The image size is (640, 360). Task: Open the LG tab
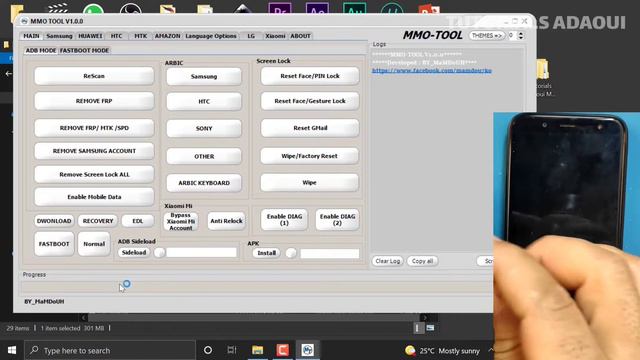point(251,36)
